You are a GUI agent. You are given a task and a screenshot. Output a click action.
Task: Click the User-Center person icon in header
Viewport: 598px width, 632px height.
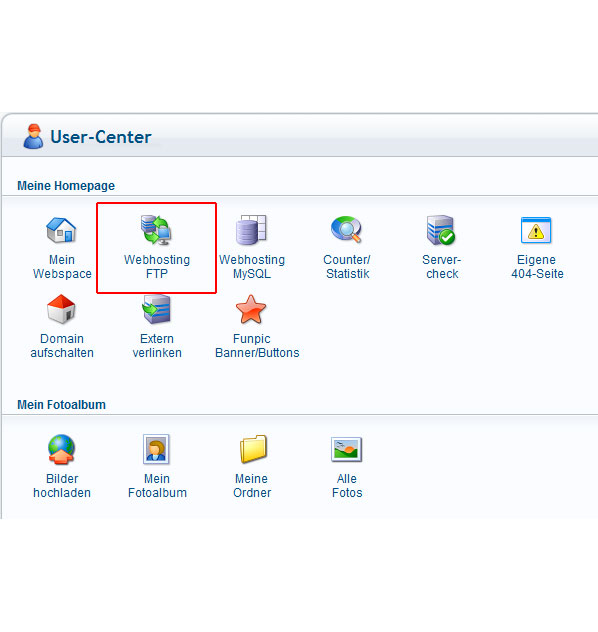click(33, 137)
